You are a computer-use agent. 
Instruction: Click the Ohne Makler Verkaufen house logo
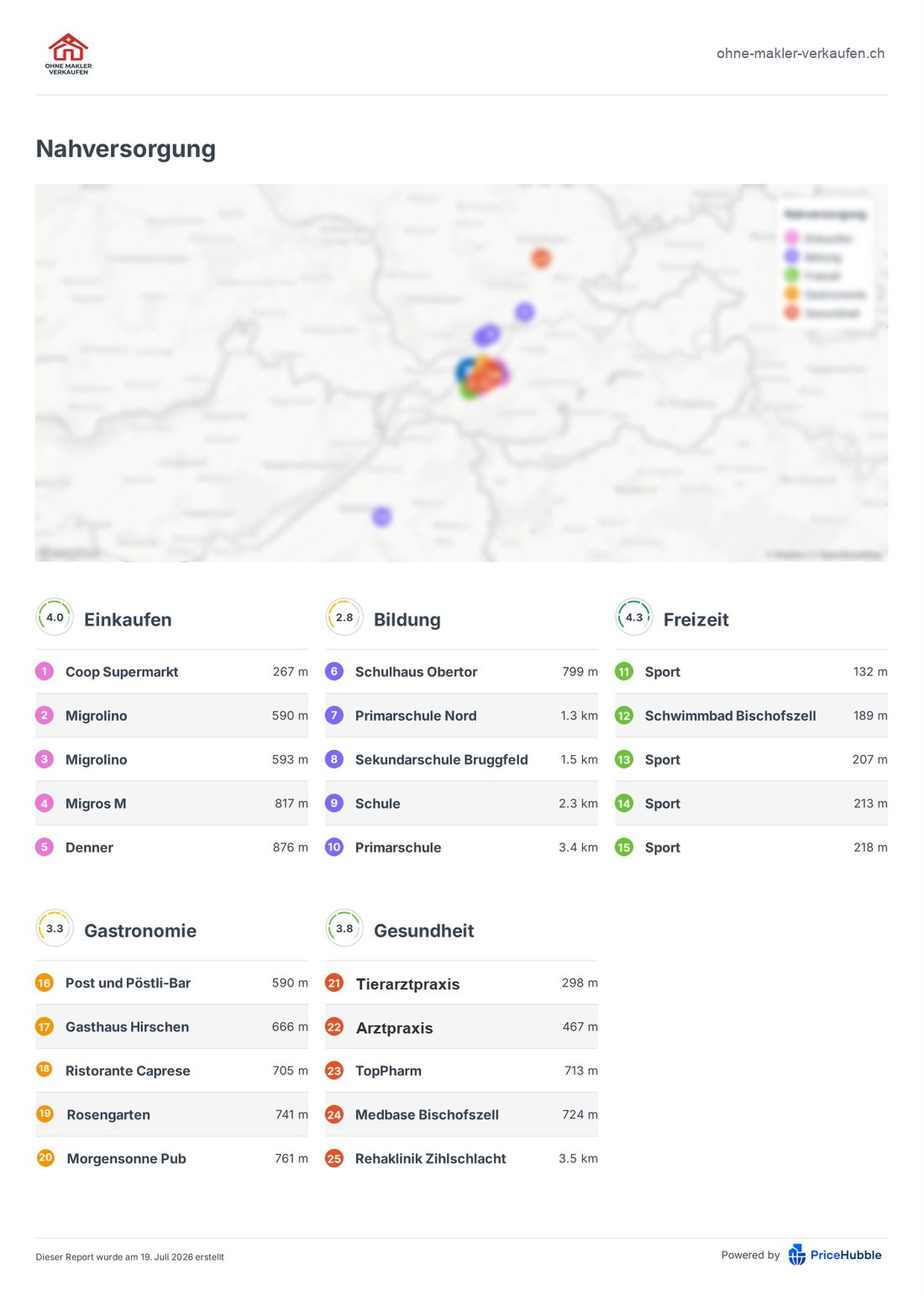pyautogui.click(x=68, y=54)
